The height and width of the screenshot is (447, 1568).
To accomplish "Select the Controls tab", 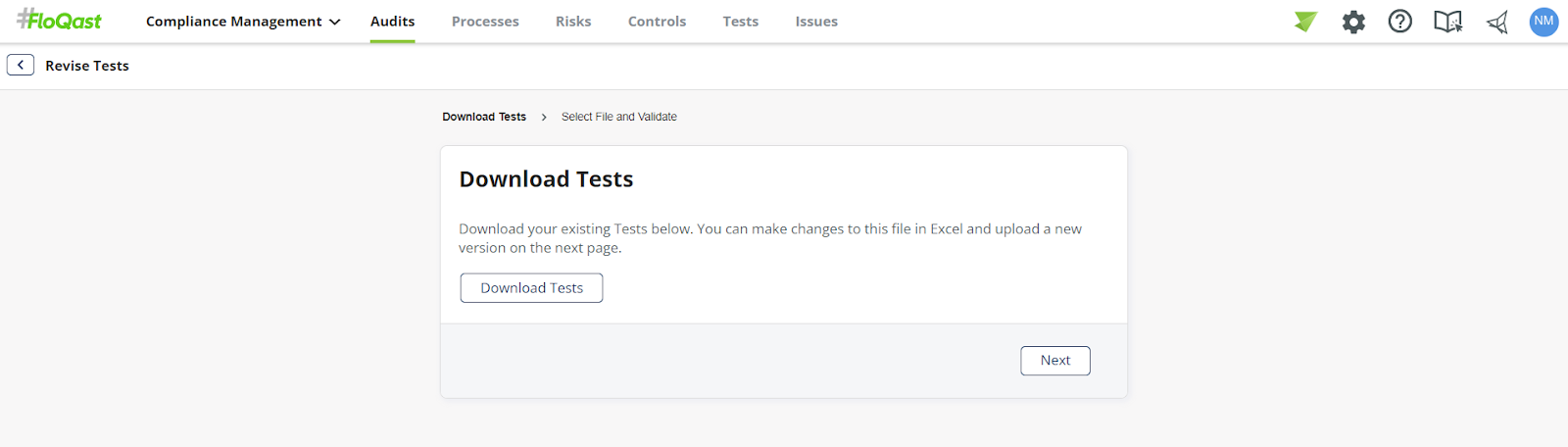I will 657,22.
